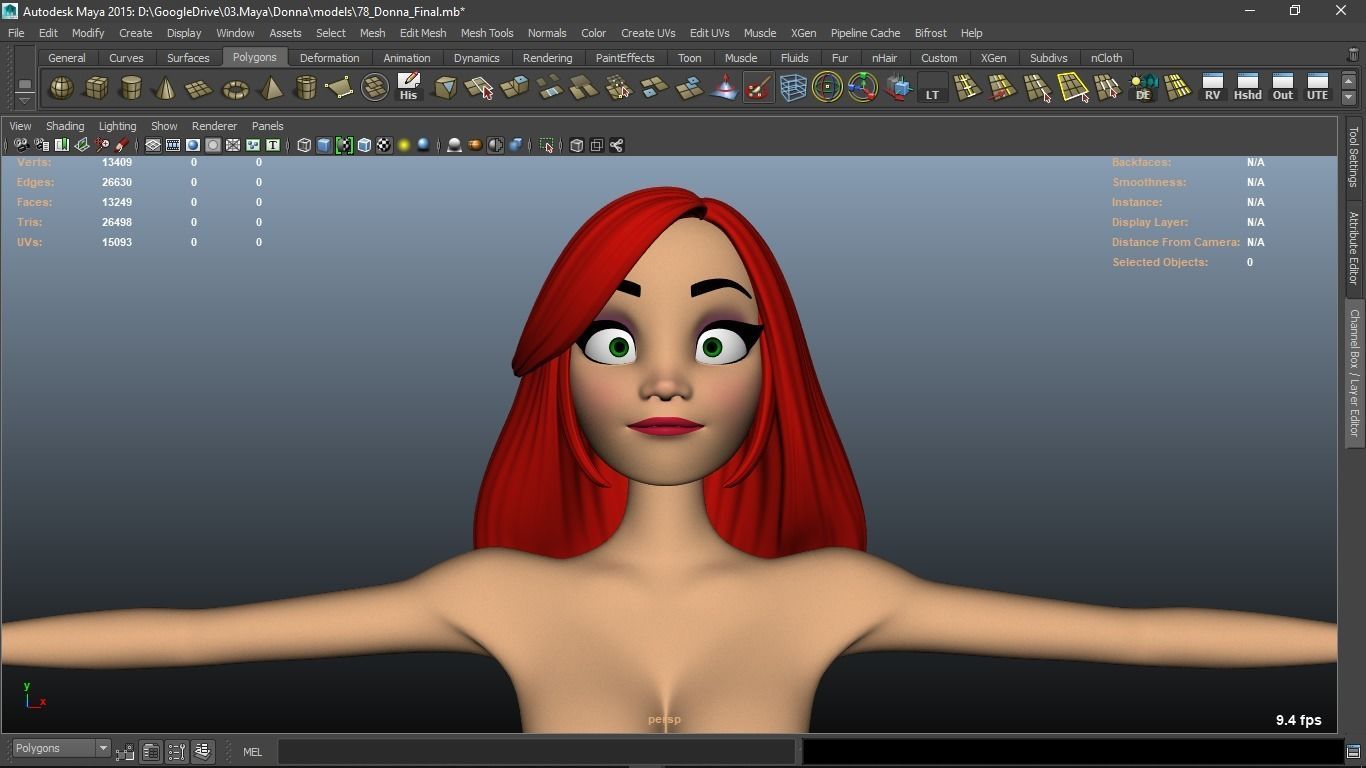Open the Create UVs menu
This screenshot has height=768, width=1366.
(x=648, y=33)
